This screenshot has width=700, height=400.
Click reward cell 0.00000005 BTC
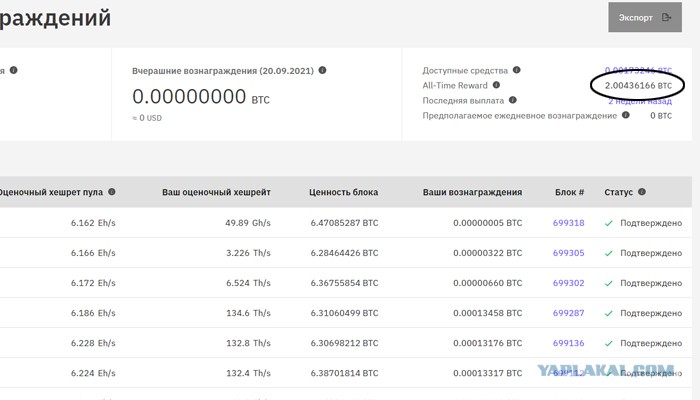[x=488, y=223]
